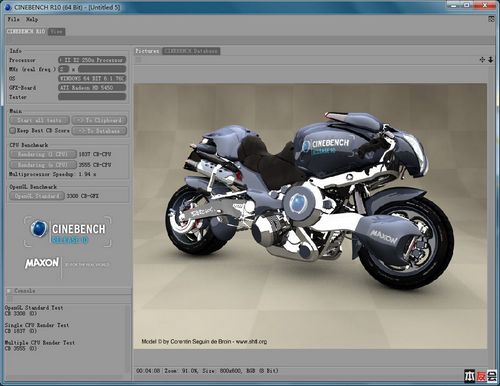Click the empty Tester input field
The image size is (500, 386).
pos(92,97)
